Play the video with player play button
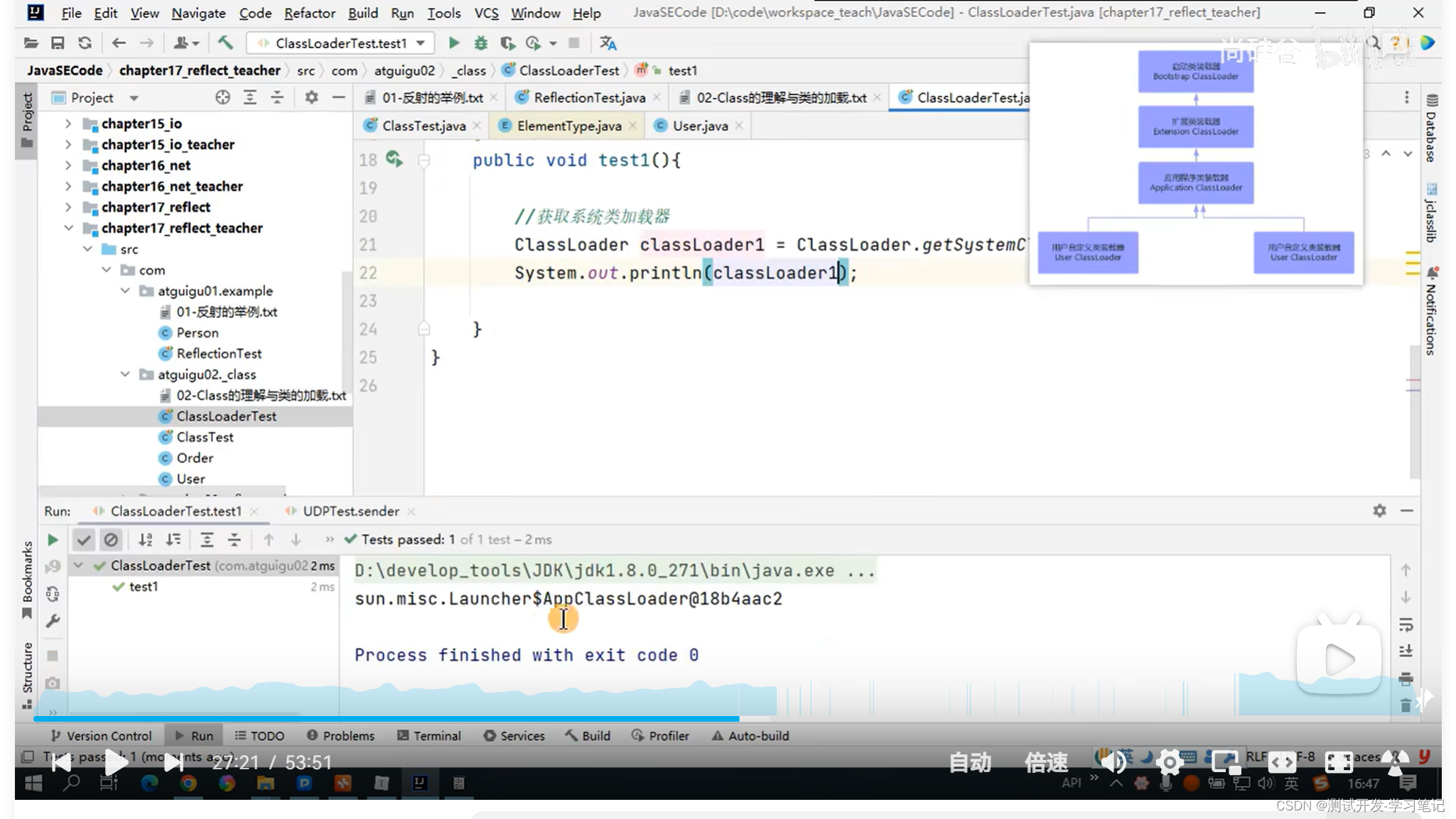This screenshot has height=819, width=1456. (117, 763)
